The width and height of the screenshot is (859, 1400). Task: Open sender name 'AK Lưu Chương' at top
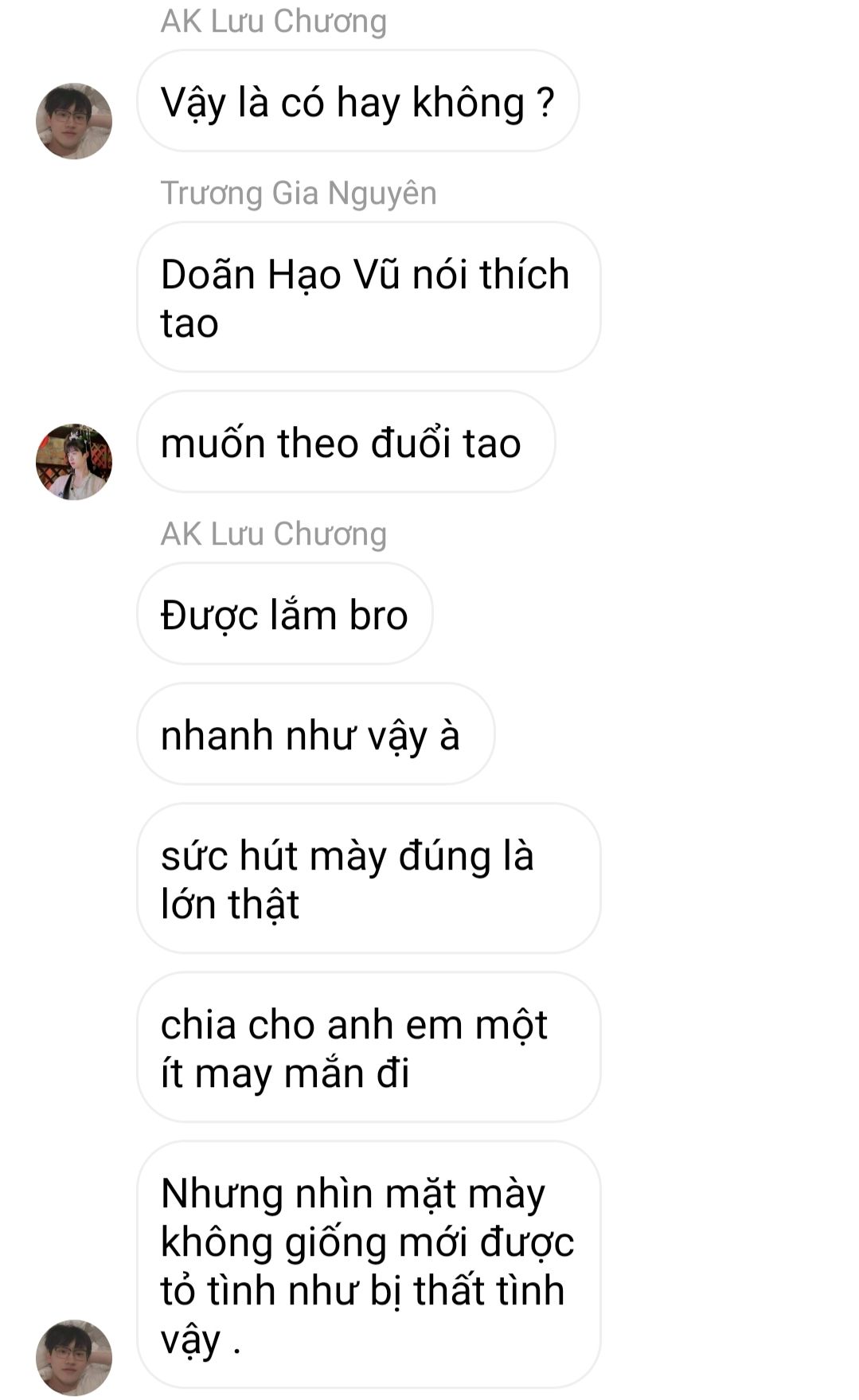[x=274, y=21]
